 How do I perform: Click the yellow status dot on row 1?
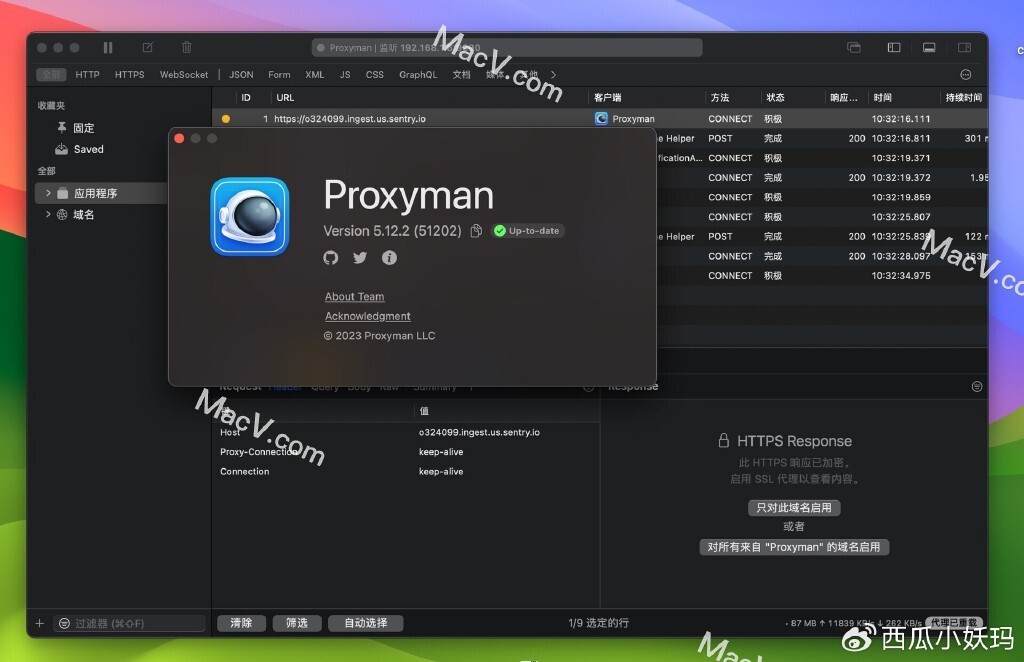point(226,119)
